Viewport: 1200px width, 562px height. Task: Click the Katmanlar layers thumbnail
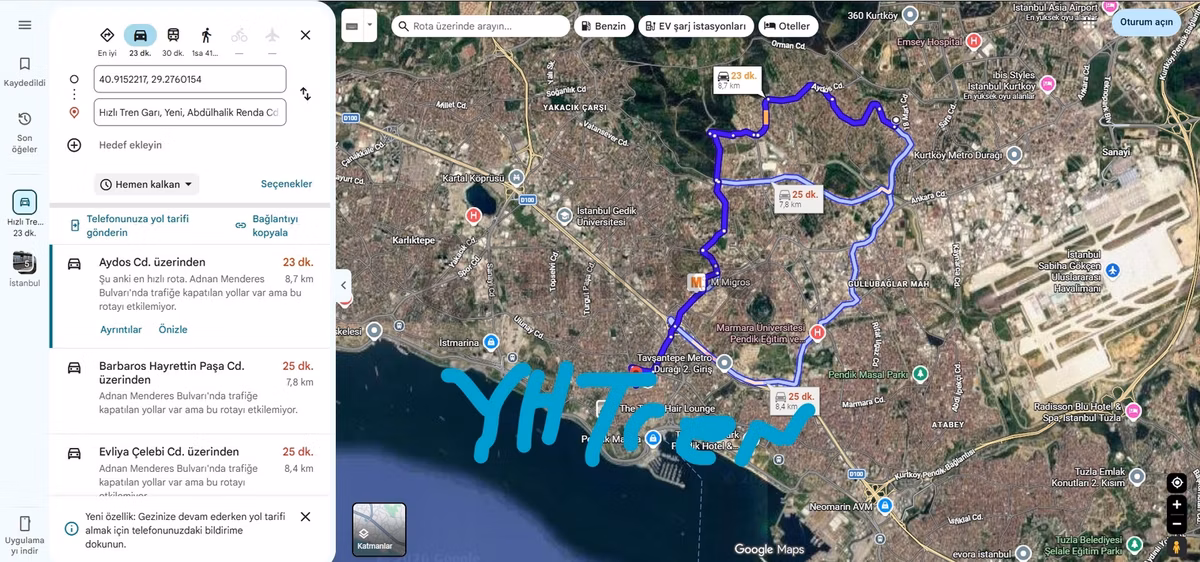pyautogui.click(x=379, y=529)
